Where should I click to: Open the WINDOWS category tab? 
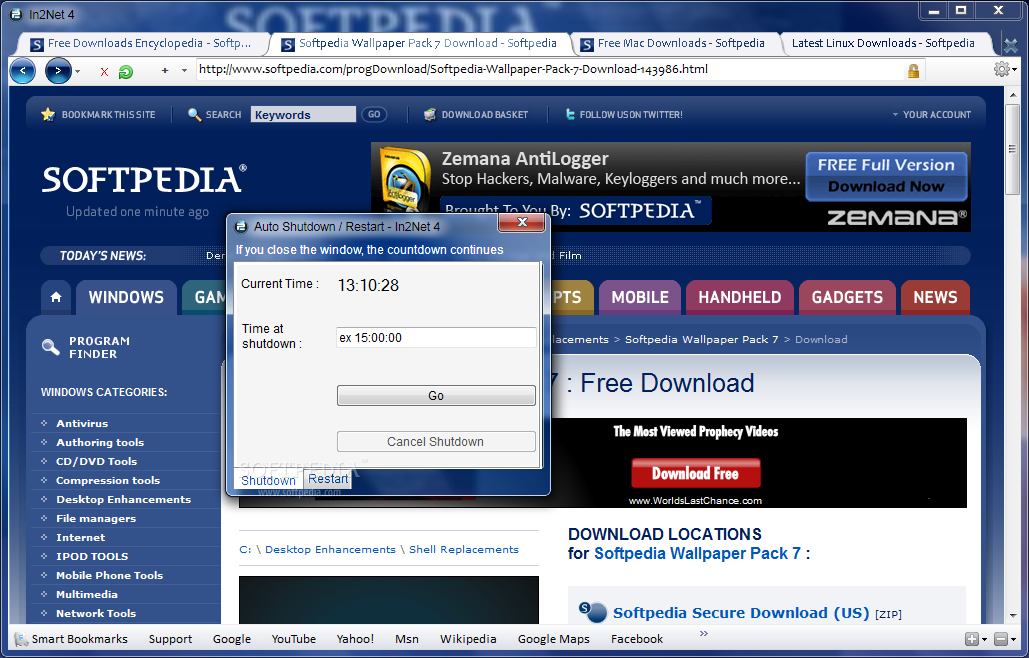coord(126,297)
